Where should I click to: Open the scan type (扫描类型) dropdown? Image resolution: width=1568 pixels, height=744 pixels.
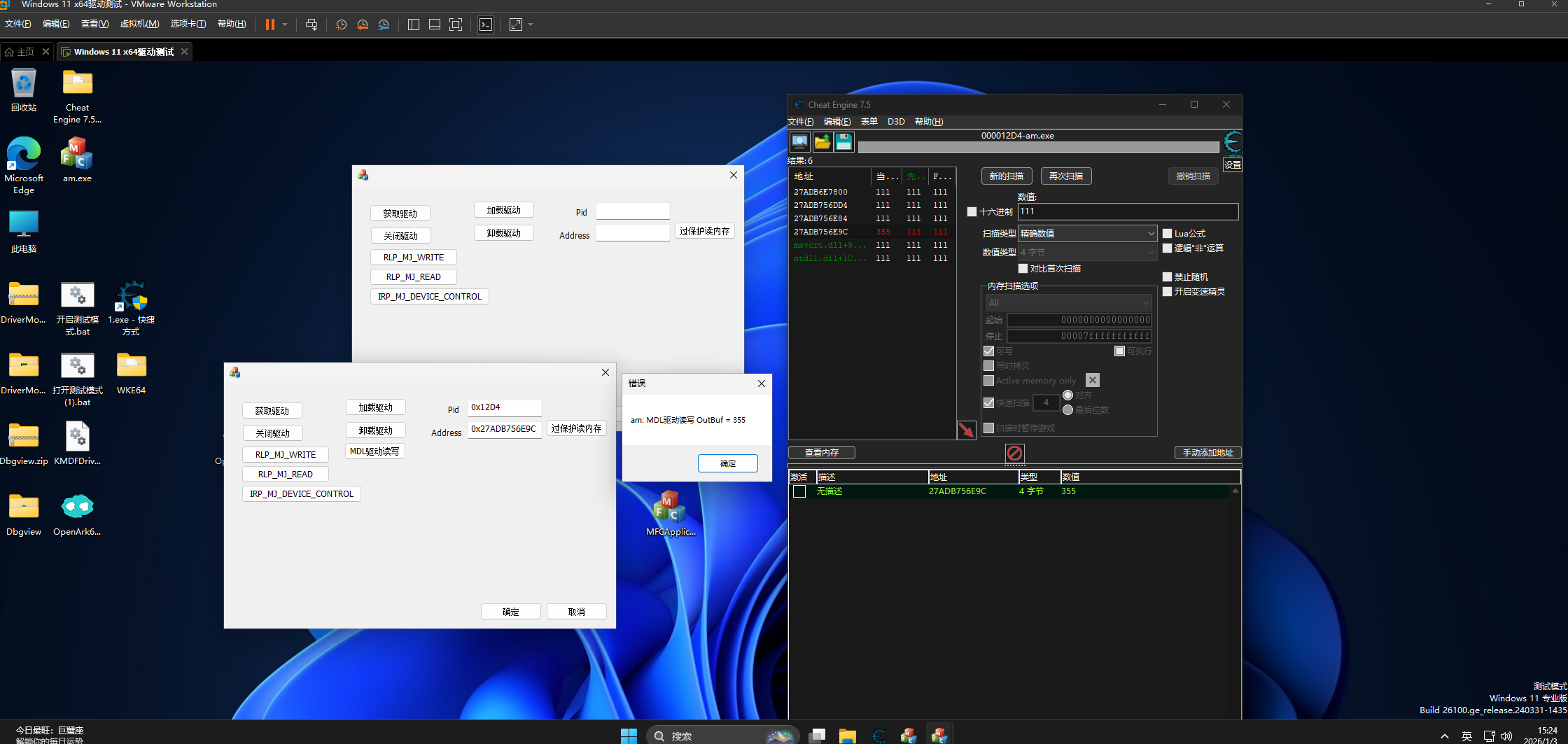(x=1087, y=233)
